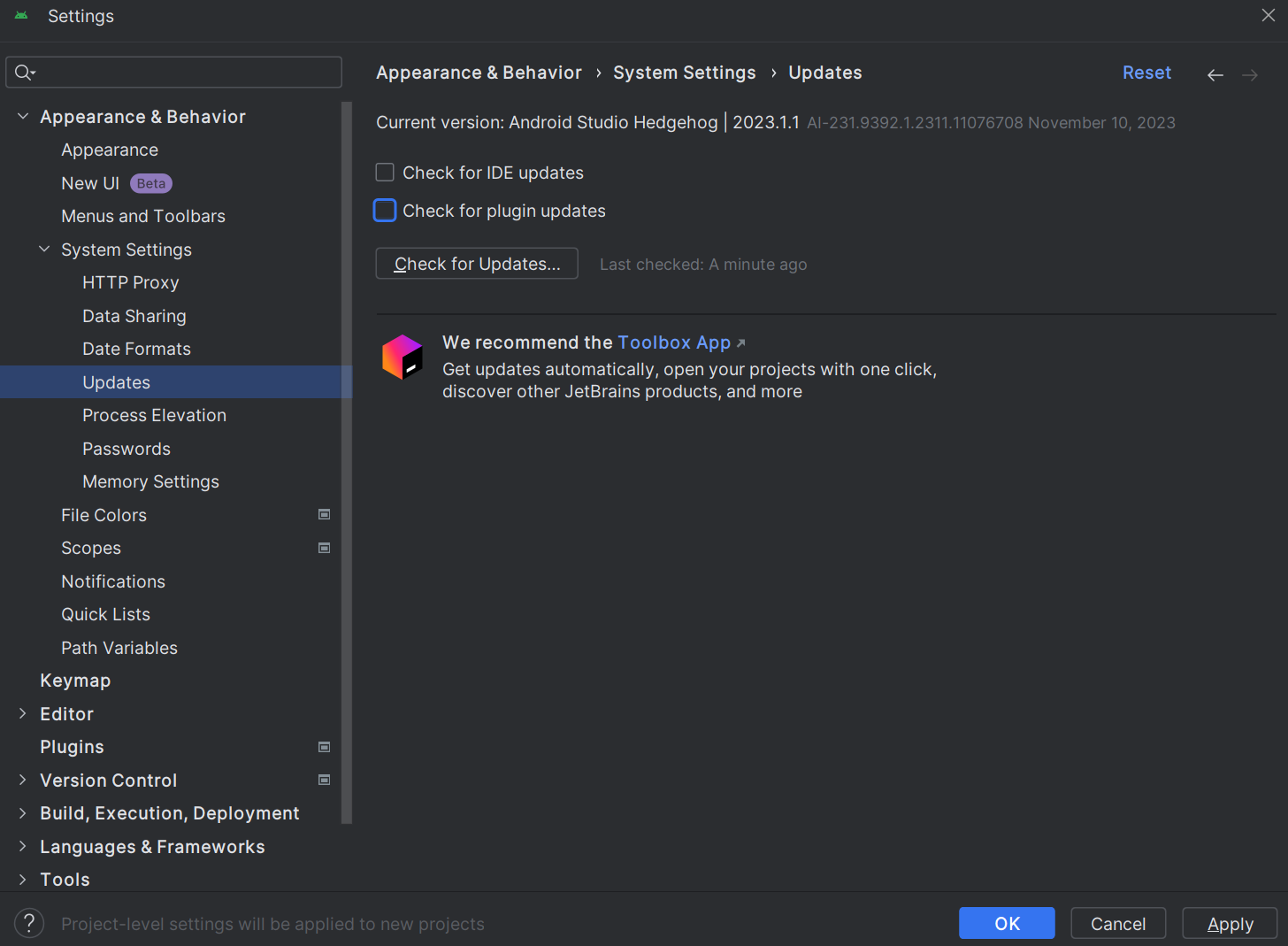Click the 'Last checked: A minute ago' text

703,265
